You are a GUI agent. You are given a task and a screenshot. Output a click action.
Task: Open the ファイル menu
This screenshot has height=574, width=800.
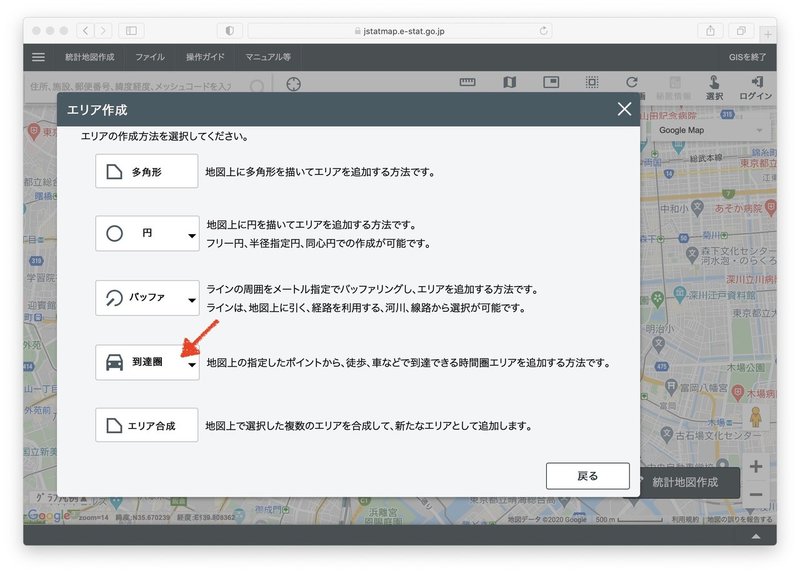pyautogui.click(x=149, y=57)
